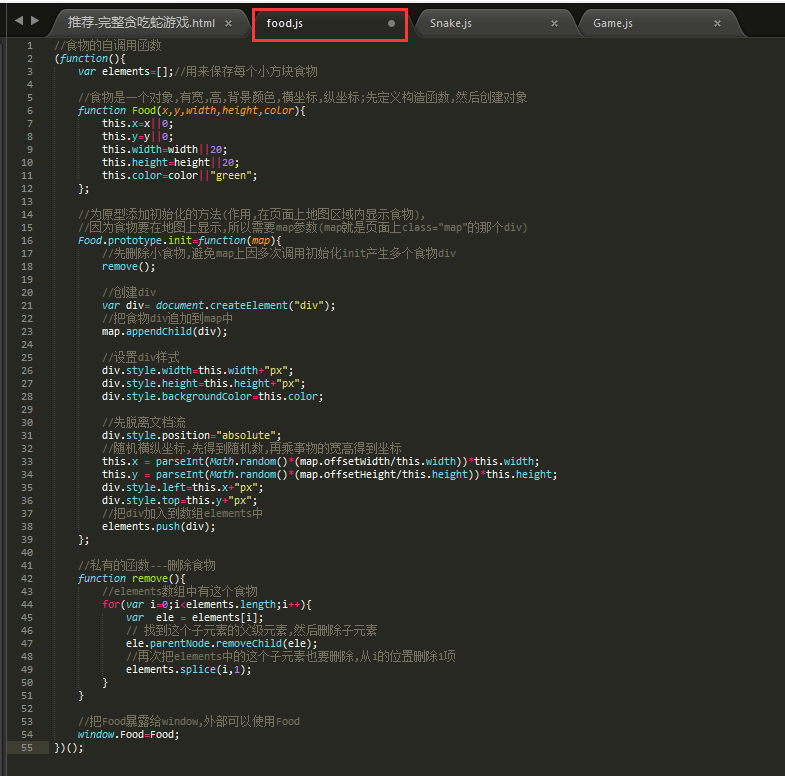Screen dimensions: 785x776
Task: Go to previous tab with left arrow
Action: pyautogui.click(x=19, y=21)
